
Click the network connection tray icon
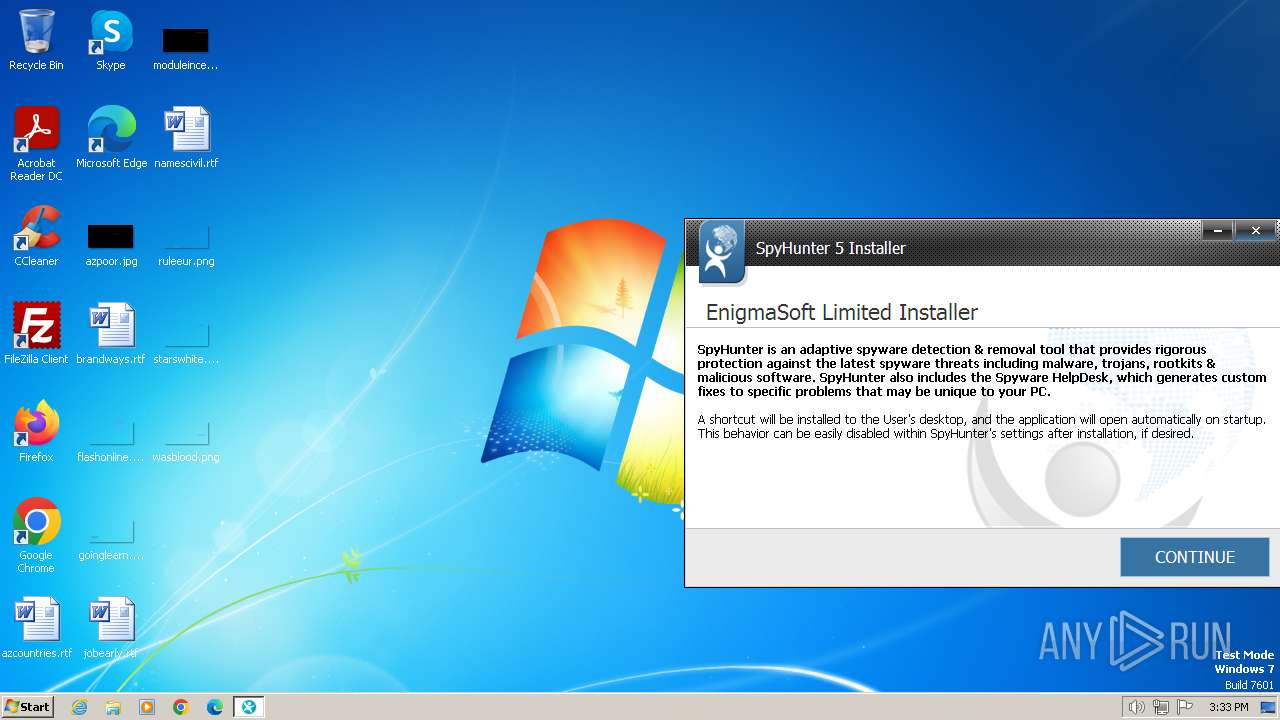[1161, 707]
